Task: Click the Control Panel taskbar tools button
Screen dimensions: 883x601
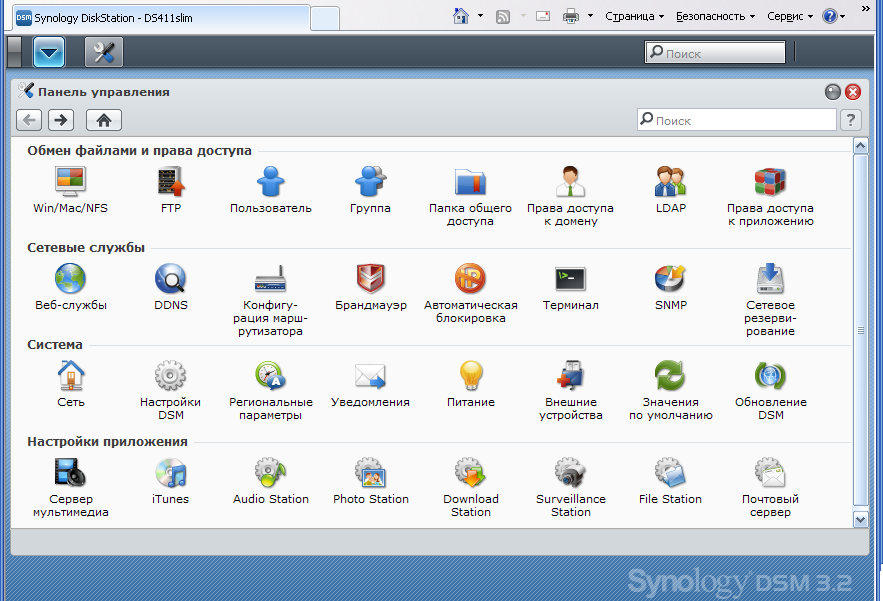Action: 104,52
